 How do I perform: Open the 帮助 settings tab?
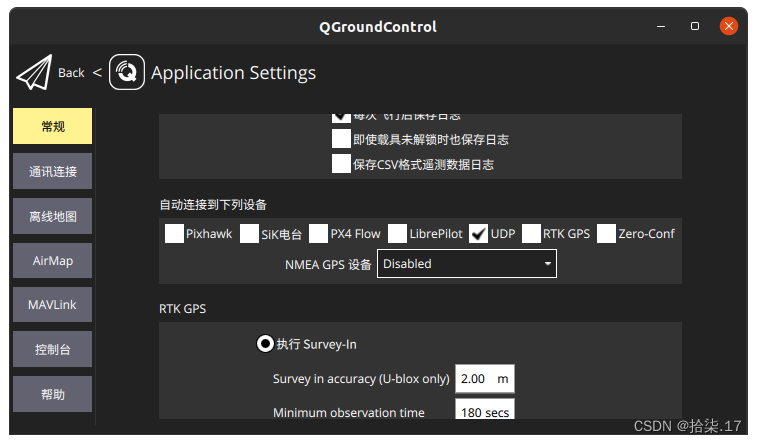click(53, 394)
